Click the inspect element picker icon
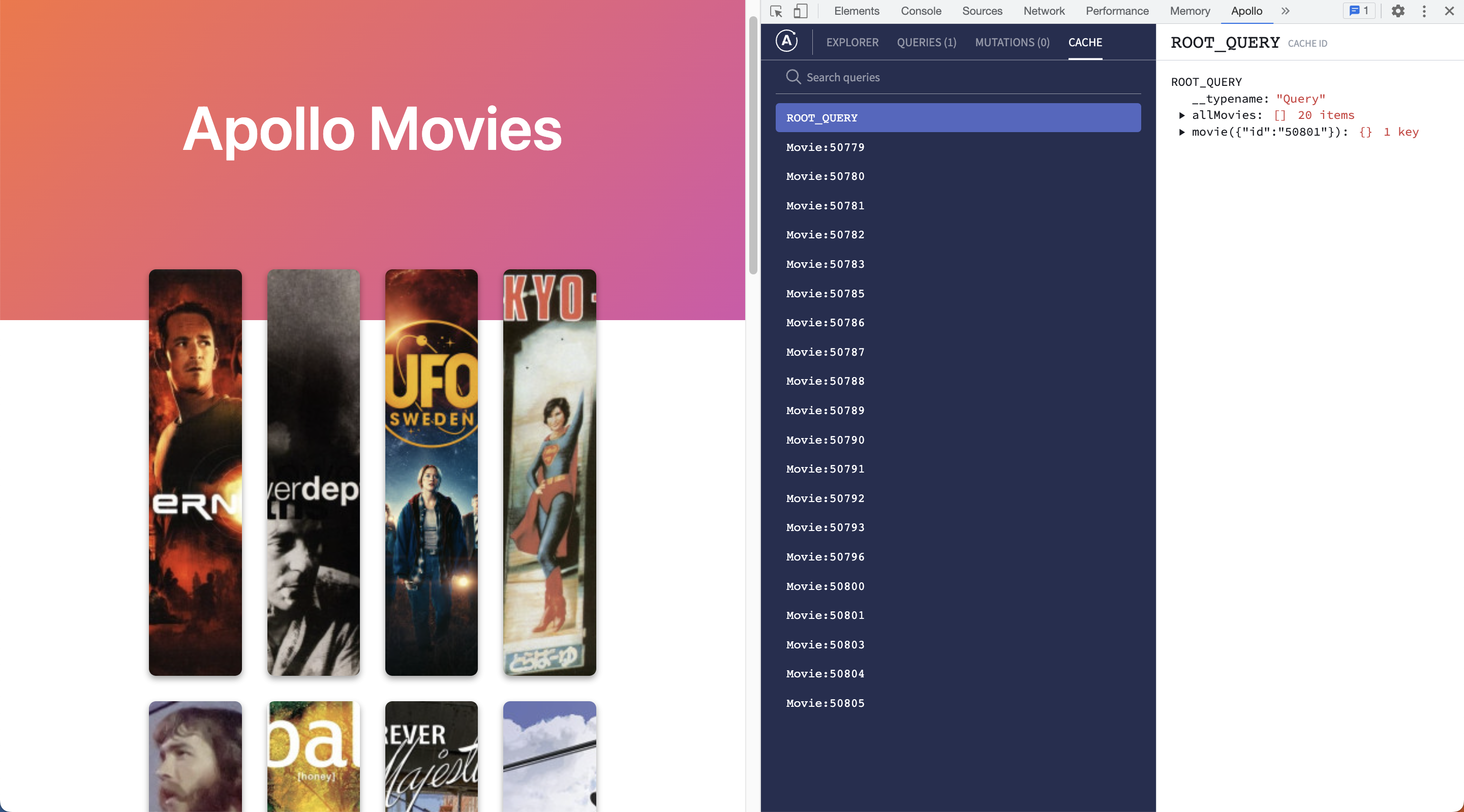The height and width of the screenshot is (812, 1464). [x=776, y=11]
